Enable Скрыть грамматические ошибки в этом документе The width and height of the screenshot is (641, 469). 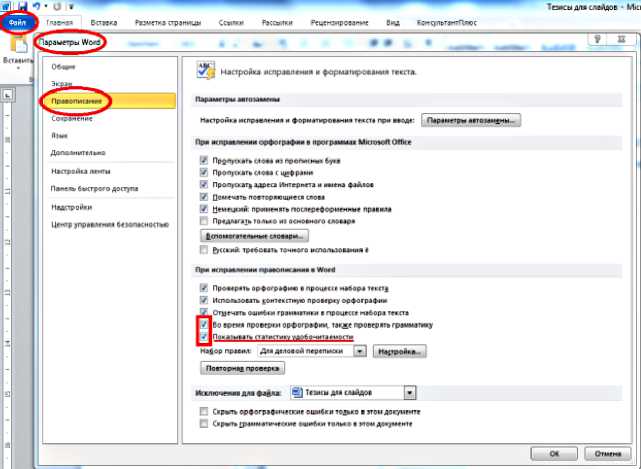pyautogui.click(x=204, y=424)
